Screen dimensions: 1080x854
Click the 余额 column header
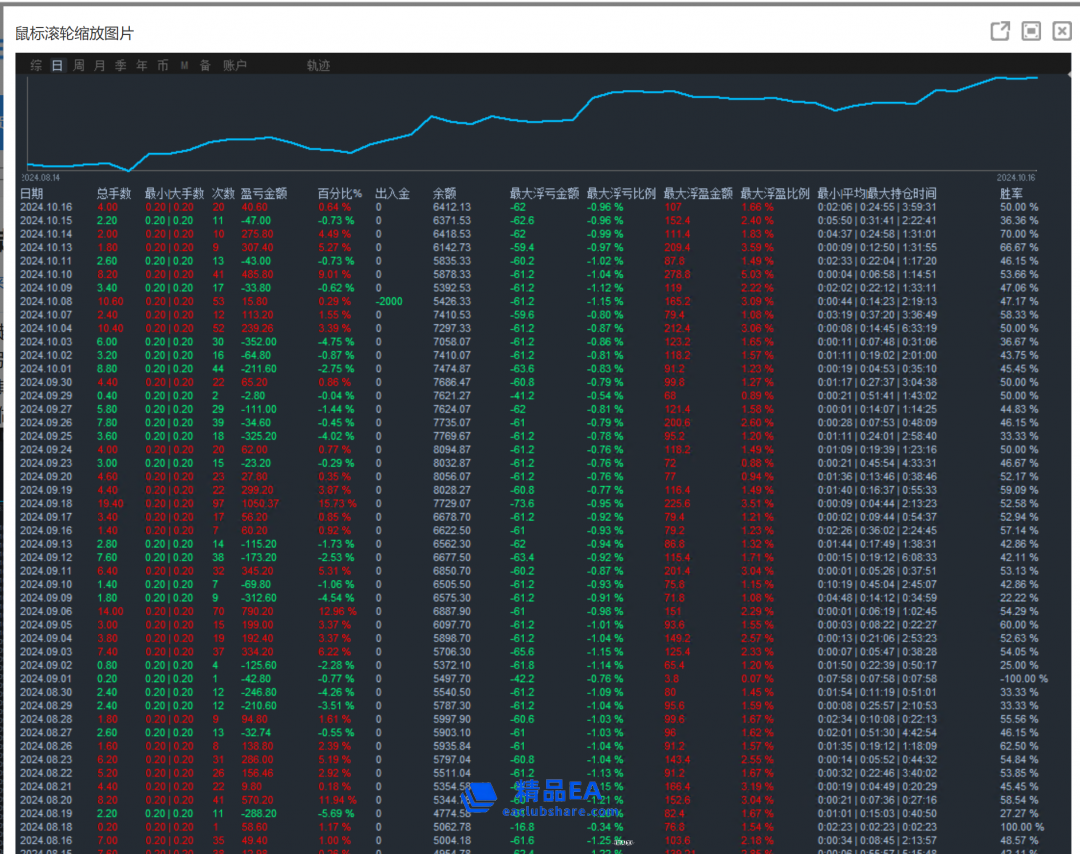tap(444, 193)
